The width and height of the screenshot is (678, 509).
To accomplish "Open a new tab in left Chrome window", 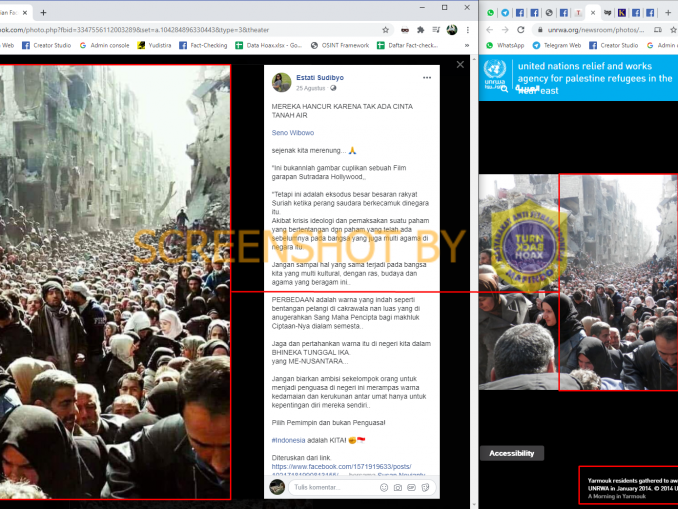I will coord(43,13).
